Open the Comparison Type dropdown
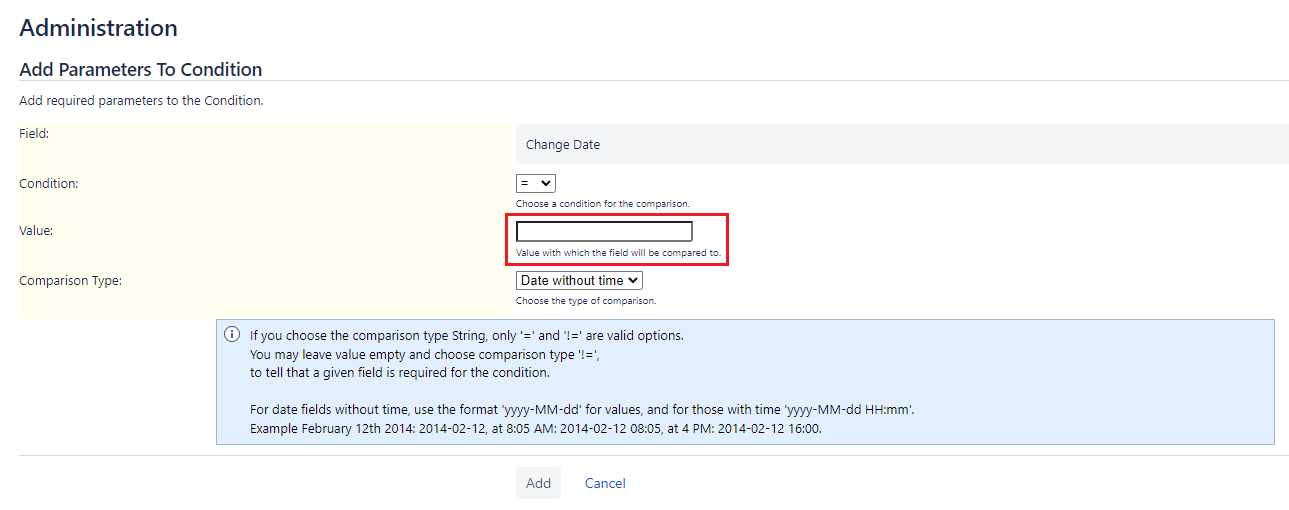The image size is (1289, 510). 579,281
